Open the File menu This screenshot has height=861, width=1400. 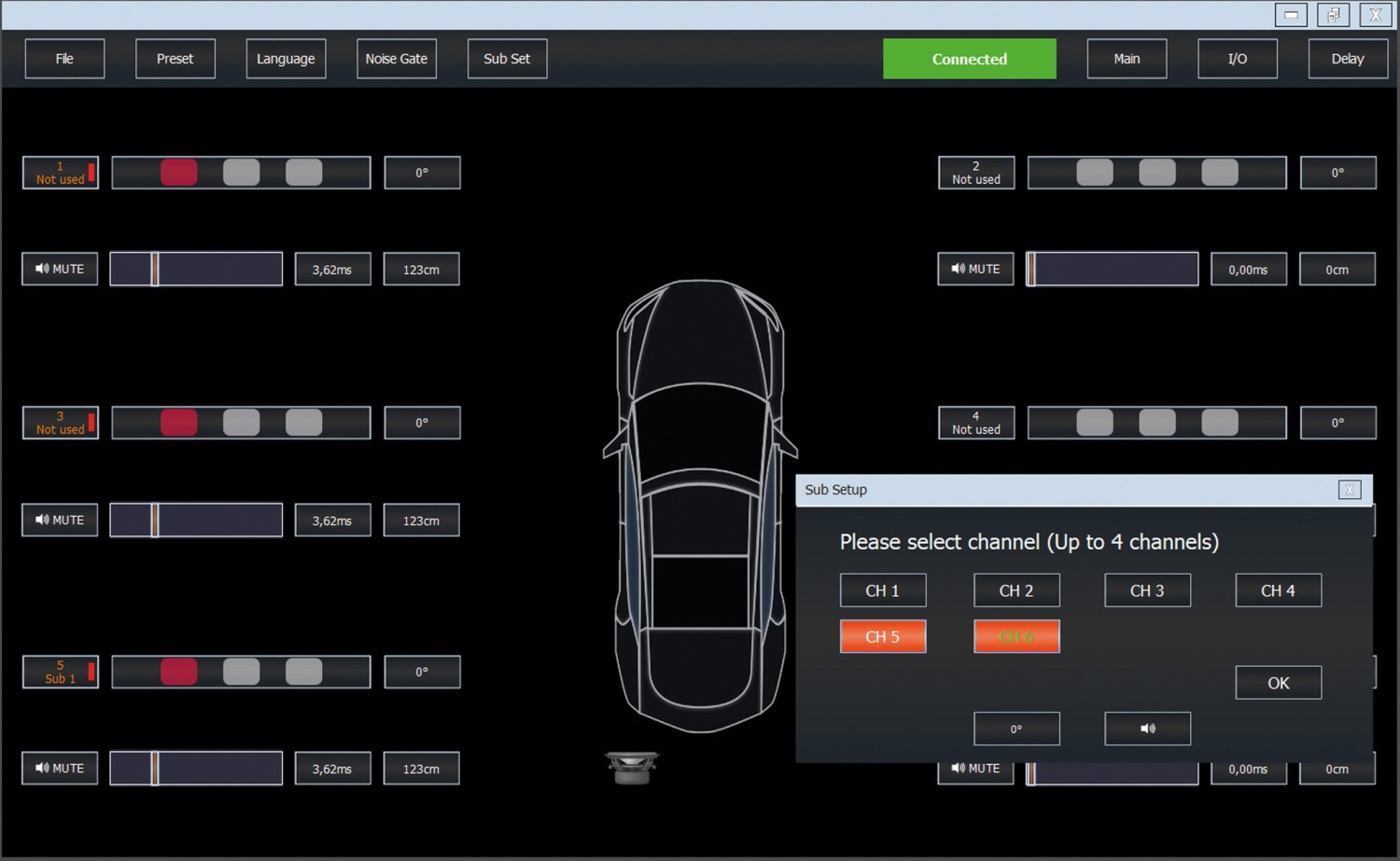coord(64,59)
